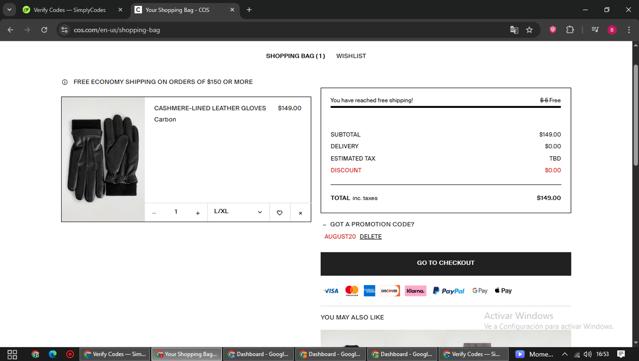Select the Your Shopping Bag COS tab
639x361 pixels.
(177, 10)
